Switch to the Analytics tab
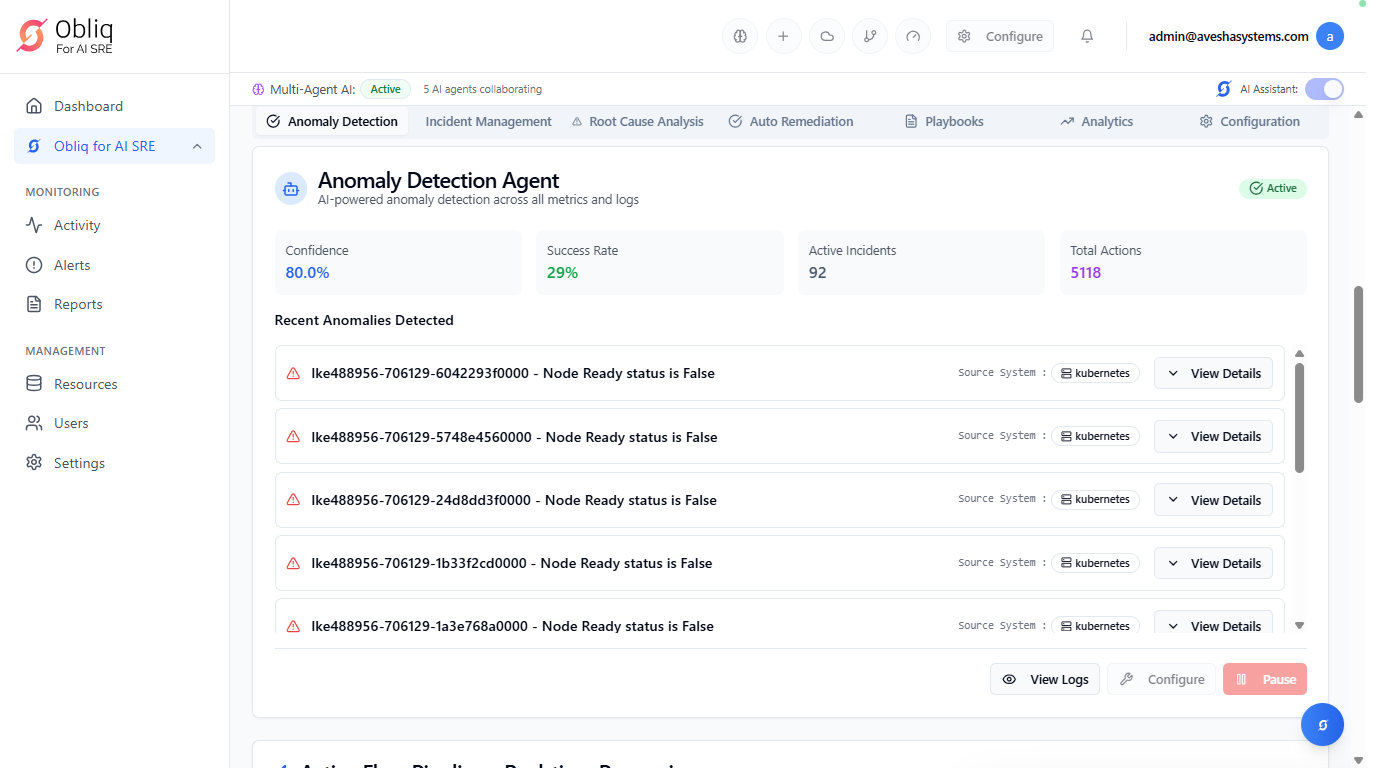The height and width of the screenshot is (780, 1373). 1097,121
